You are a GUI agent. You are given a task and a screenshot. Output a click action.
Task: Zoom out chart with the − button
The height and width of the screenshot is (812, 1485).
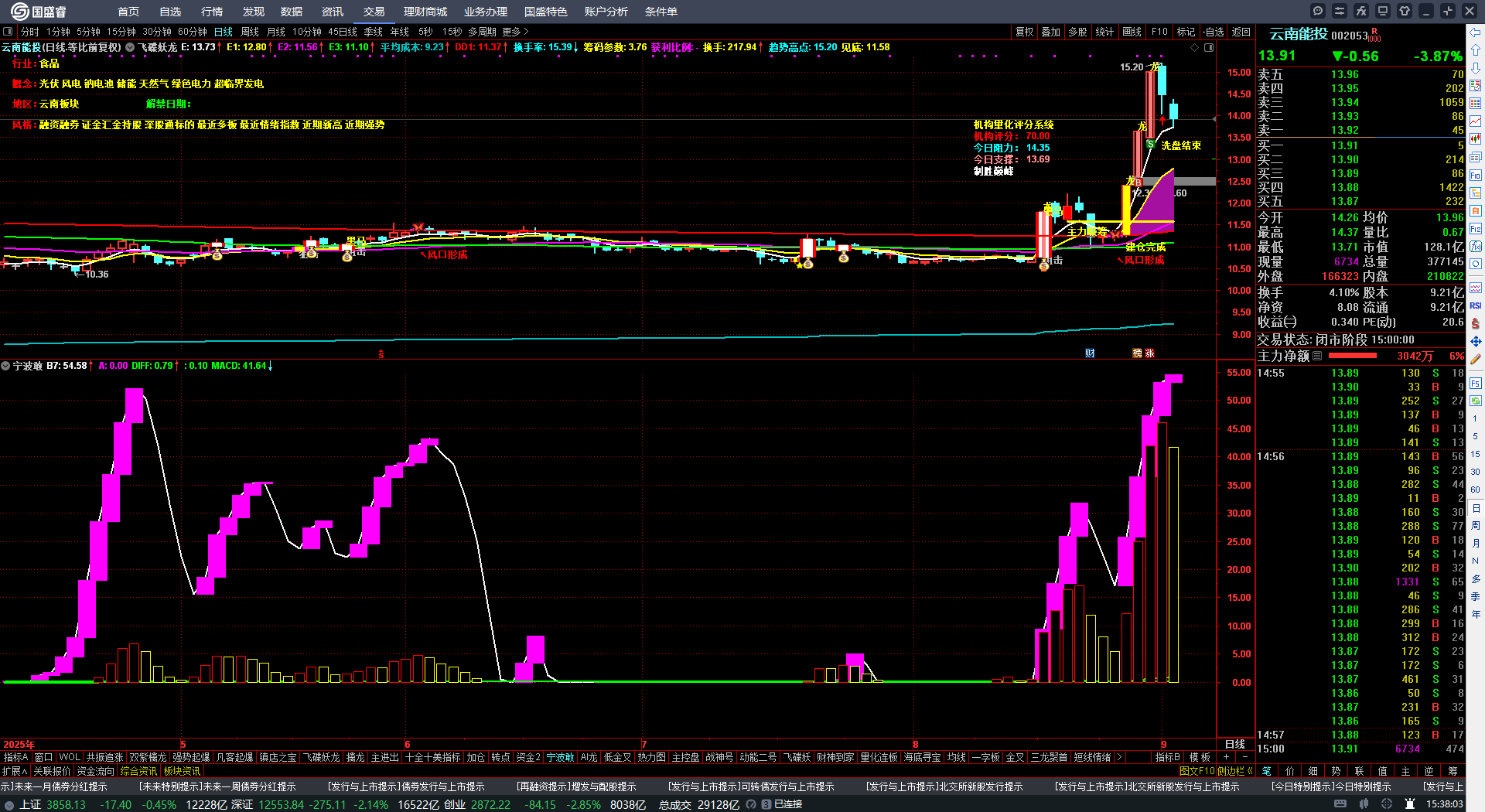pyautogui.click(x=1244, y=757)
